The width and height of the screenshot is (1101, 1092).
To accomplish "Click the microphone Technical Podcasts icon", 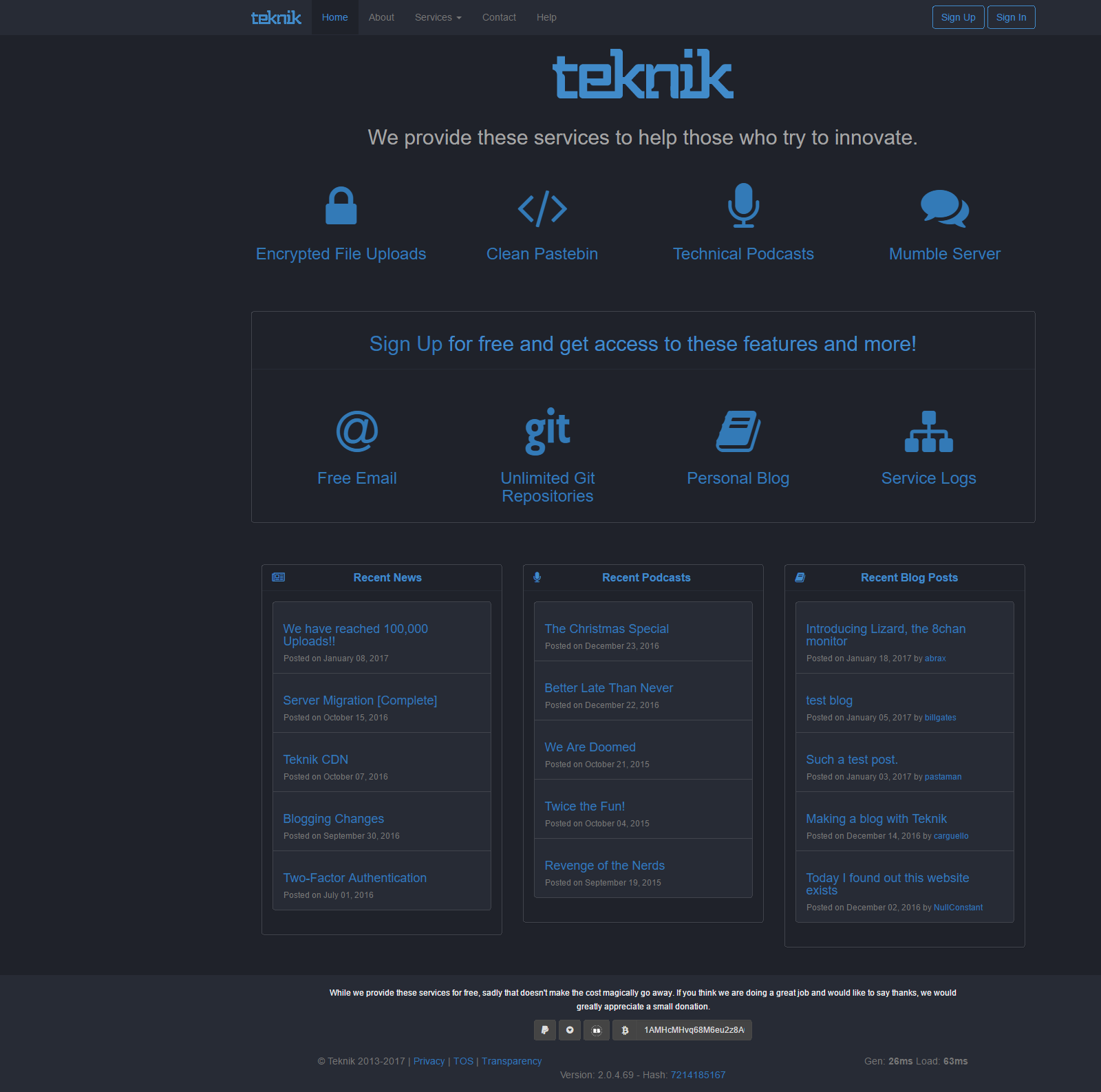I will (743, 205).
